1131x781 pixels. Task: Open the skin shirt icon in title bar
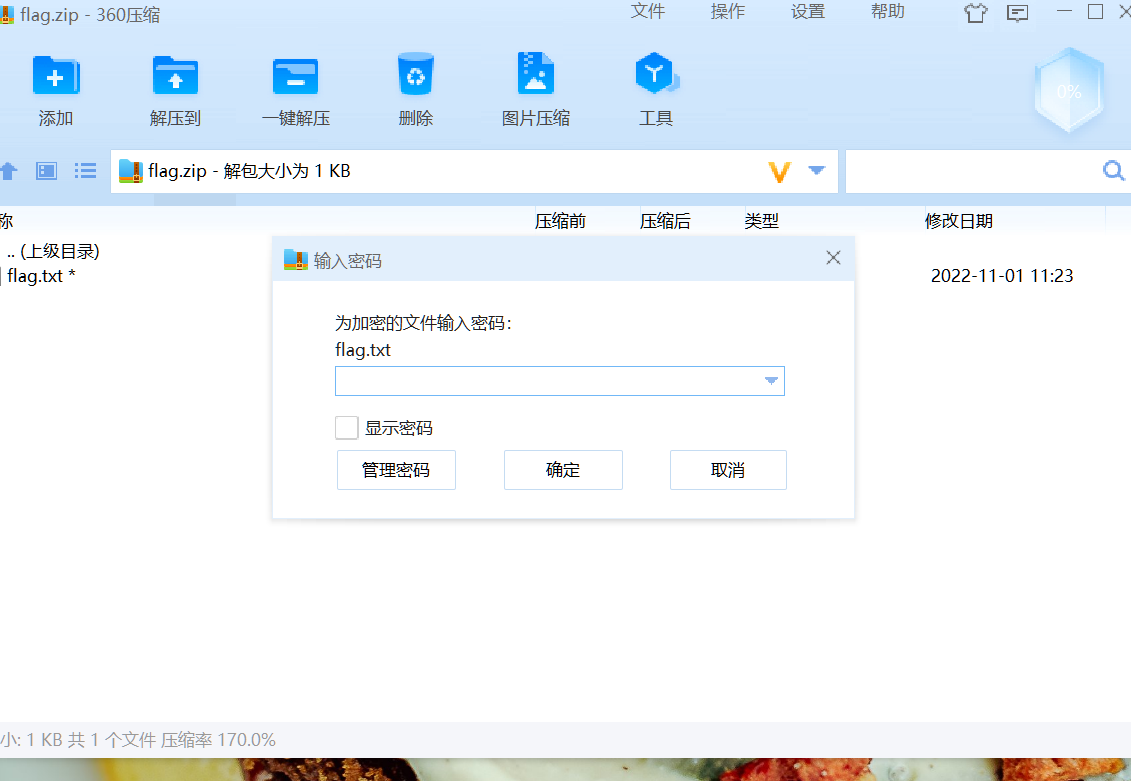coord(975,13)
